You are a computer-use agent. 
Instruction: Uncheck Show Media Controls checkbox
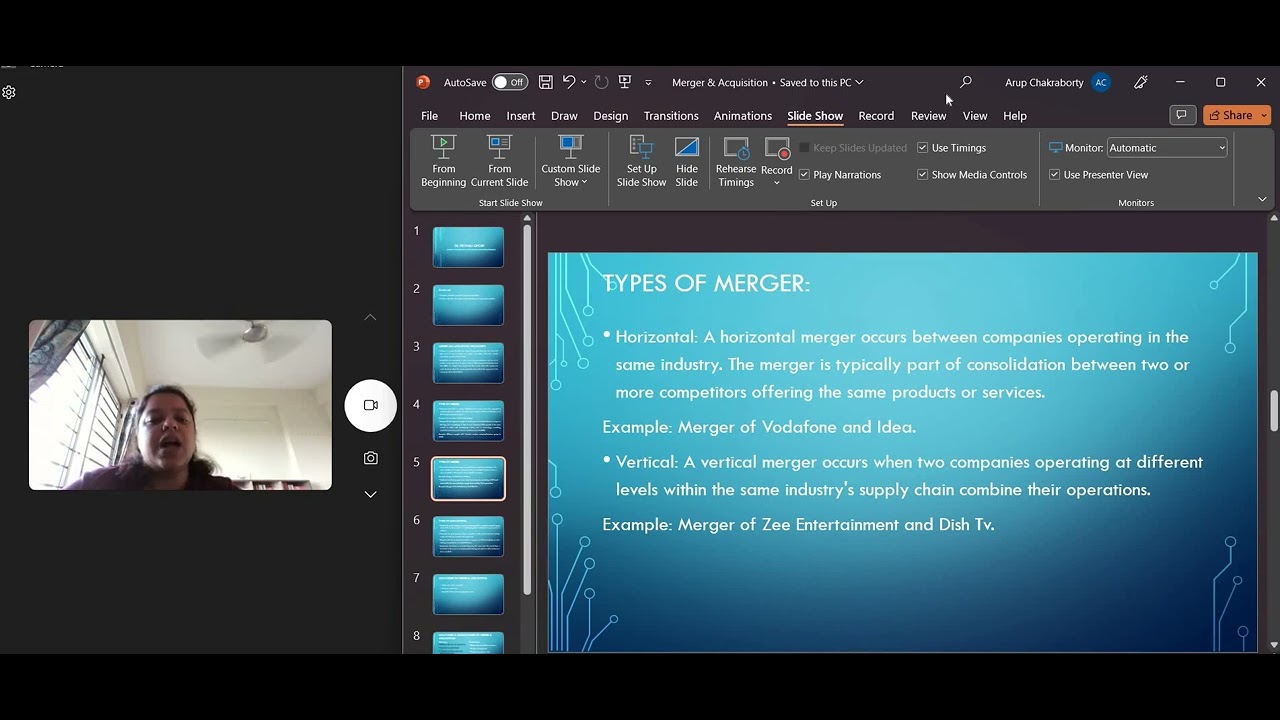pos(922,175)
